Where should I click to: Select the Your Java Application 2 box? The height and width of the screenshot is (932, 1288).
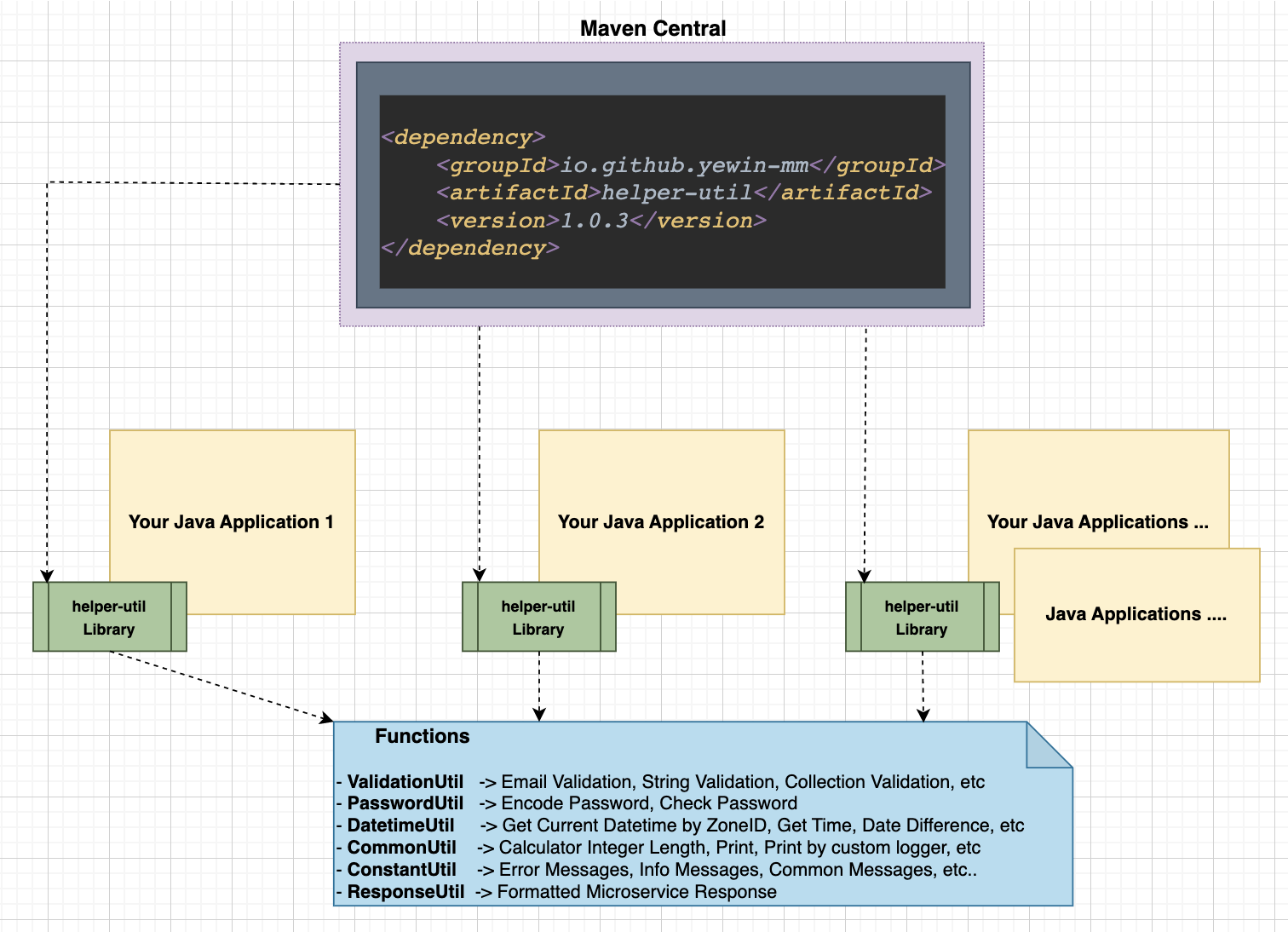(x=662, y=521)
